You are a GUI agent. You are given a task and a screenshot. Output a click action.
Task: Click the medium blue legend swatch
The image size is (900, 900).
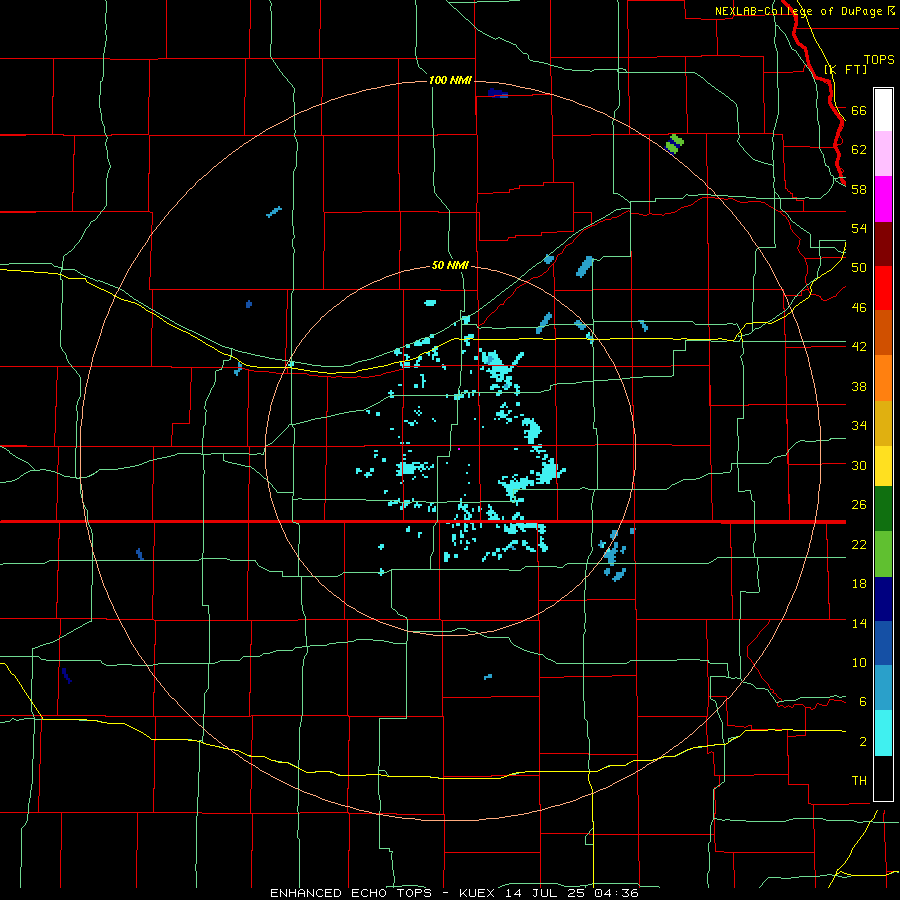[883, 643]
